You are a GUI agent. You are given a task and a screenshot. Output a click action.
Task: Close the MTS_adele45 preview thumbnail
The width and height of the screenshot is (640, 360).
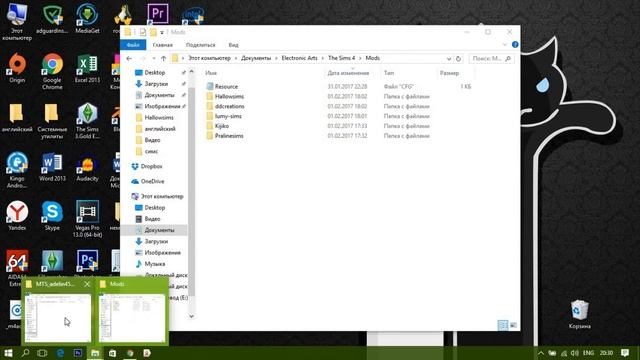coord(87,284)
